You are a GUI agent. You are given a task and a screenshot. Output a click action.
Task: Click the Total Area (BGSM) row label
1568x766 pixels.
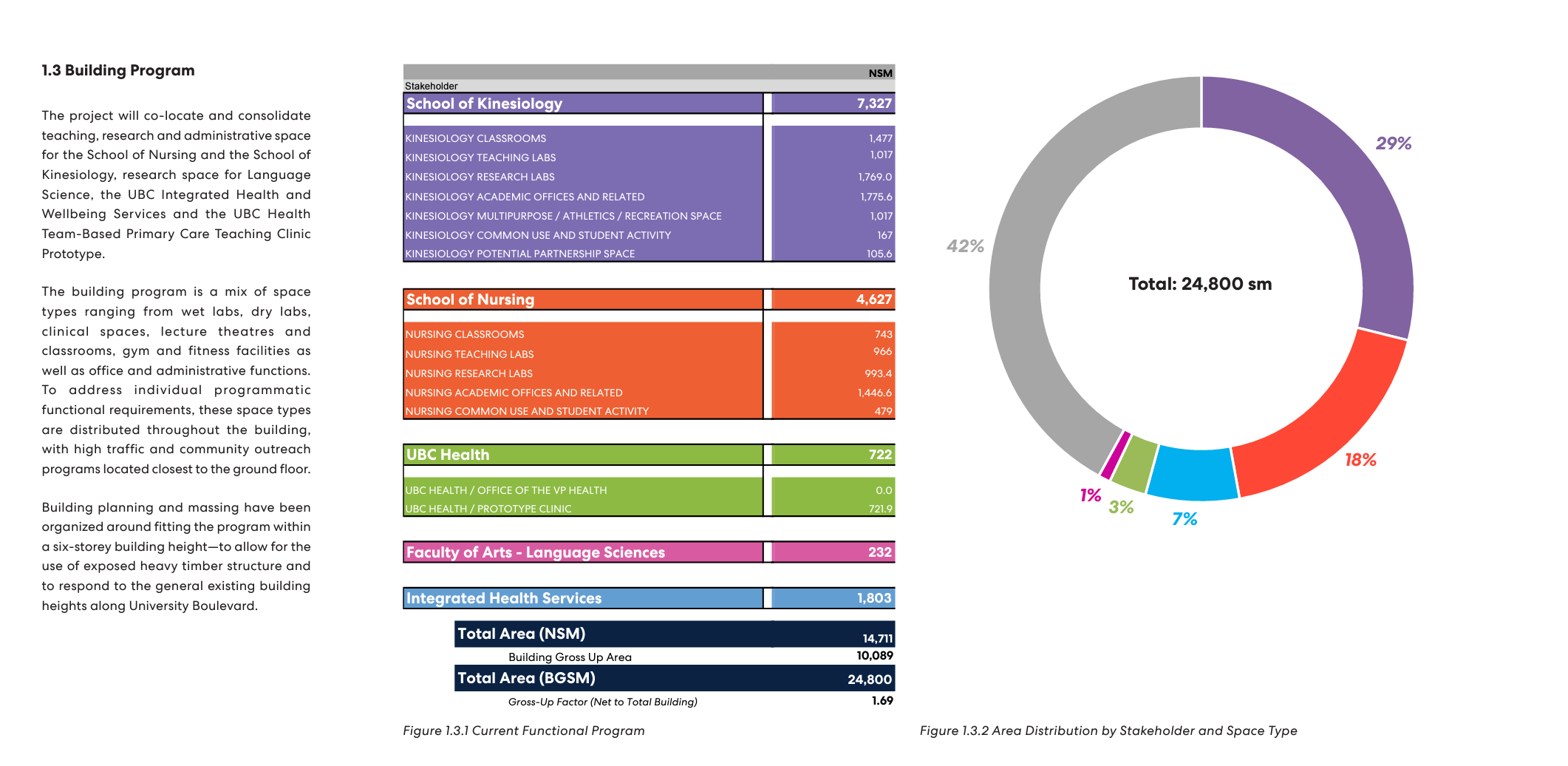pos(526,678)
